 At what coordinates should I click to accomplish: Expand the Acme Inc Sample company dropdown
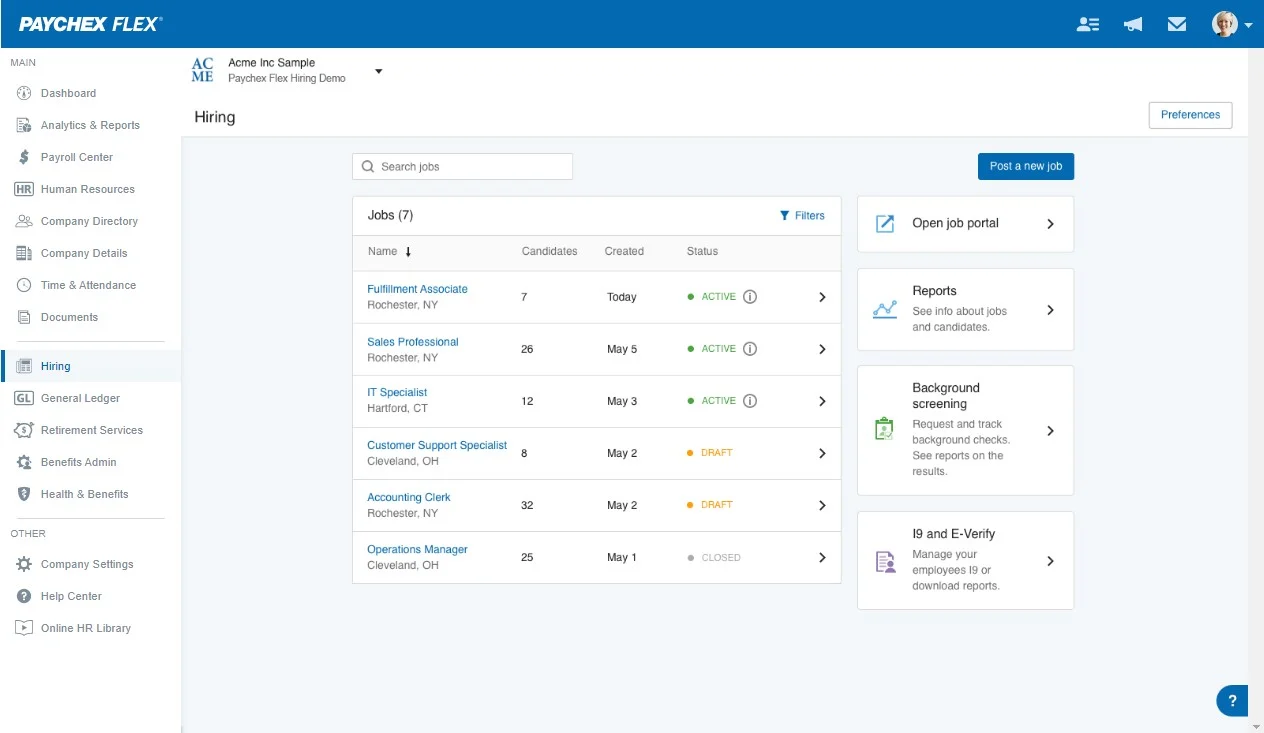tap(378, 71)
